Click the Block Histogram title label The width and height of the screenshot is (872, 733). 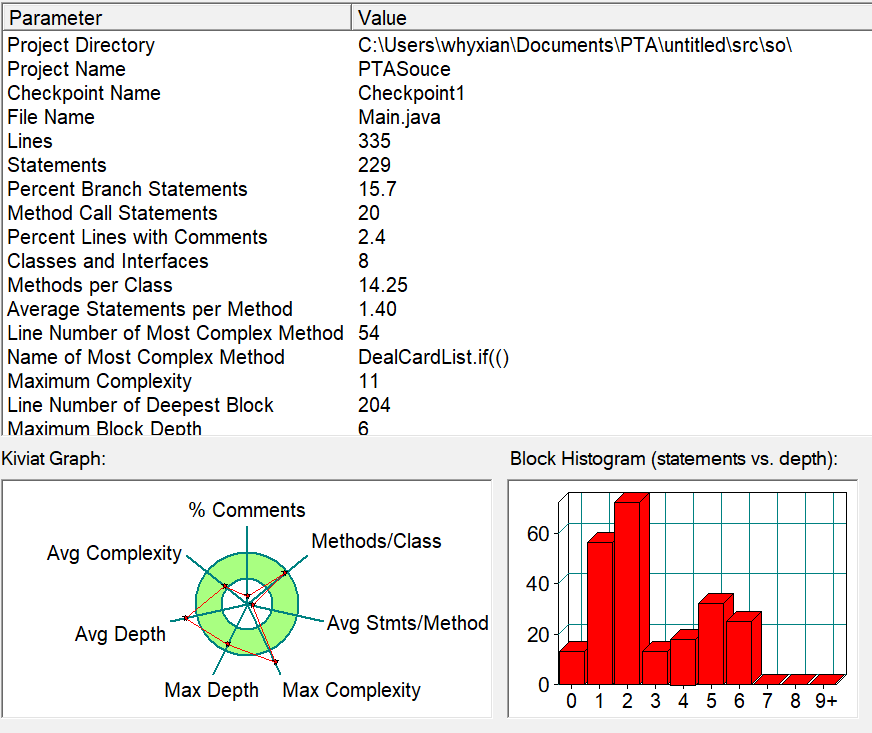point(673,459)
